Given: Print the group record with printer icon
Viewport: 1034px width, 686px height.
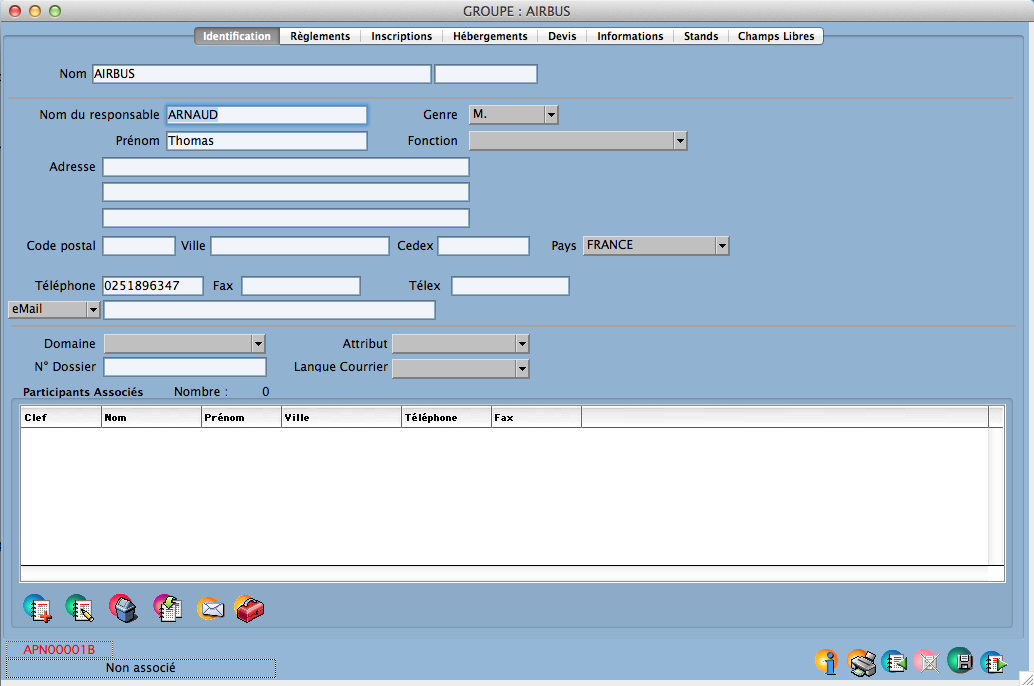Looking at the screenshot, I should (x=862, y=662).
